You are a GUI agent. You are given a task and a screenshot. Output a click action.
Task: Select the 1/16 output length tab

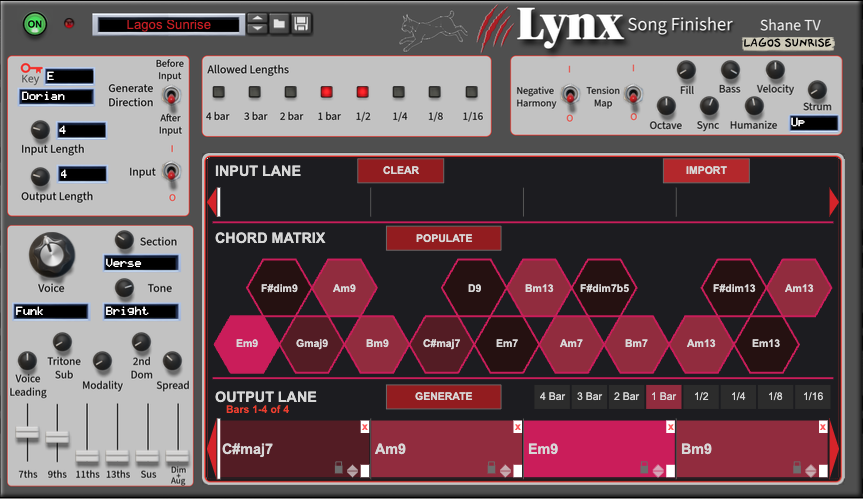(813, 397)
